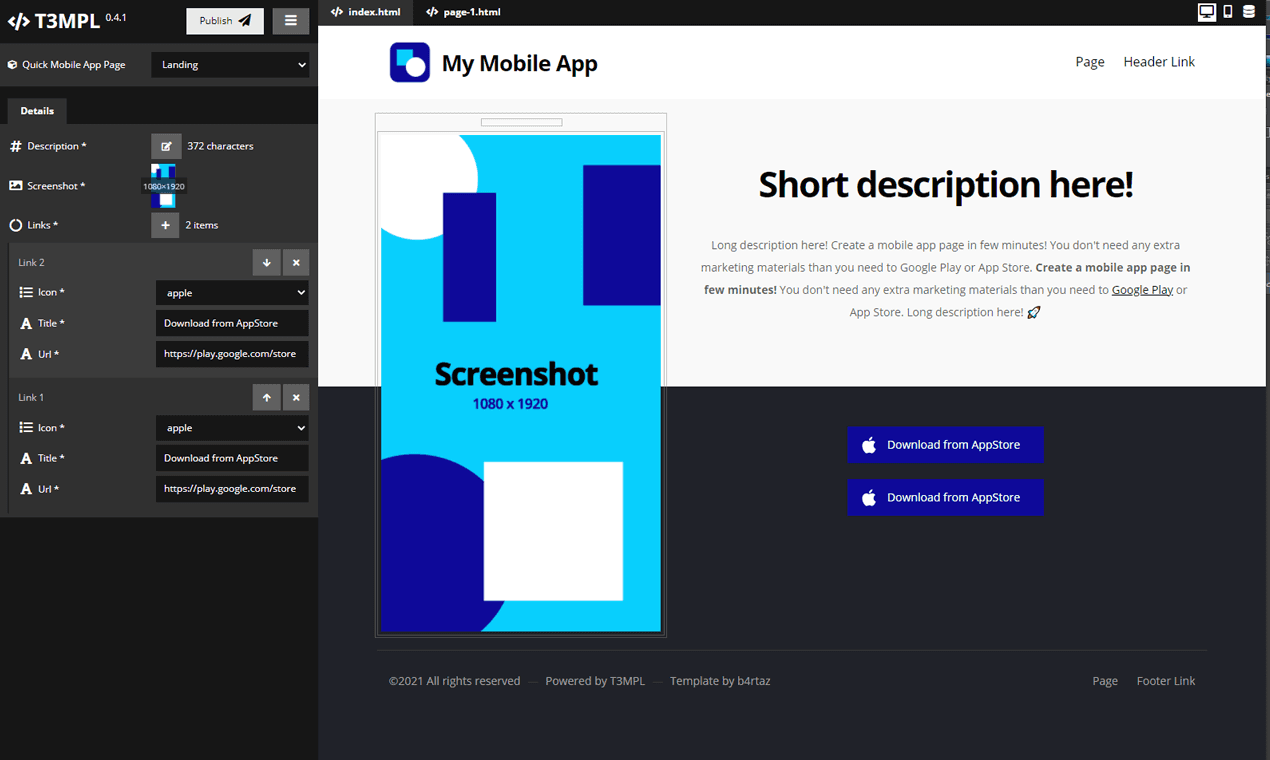
Task: Move Link 2 down
Action: click(266, 263)
